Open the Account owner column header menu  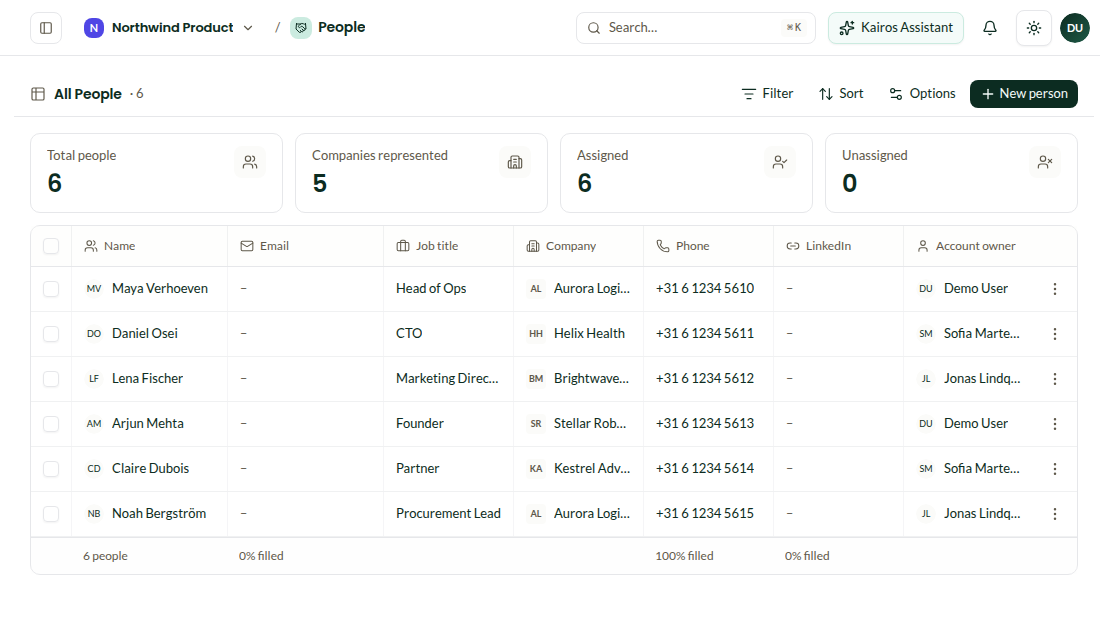pos(990,246)
